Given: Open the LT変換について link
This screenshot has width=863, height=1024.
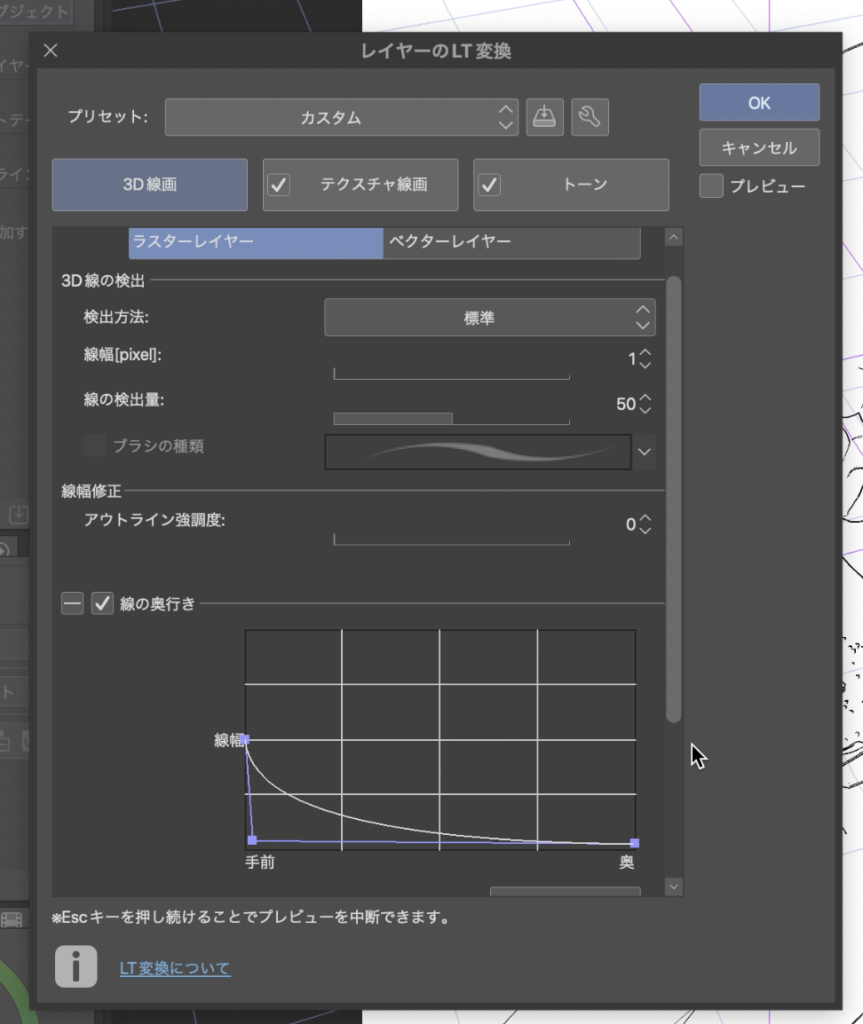Looking at the screenshot, I should pyautogui.click(x=175, y=968).
